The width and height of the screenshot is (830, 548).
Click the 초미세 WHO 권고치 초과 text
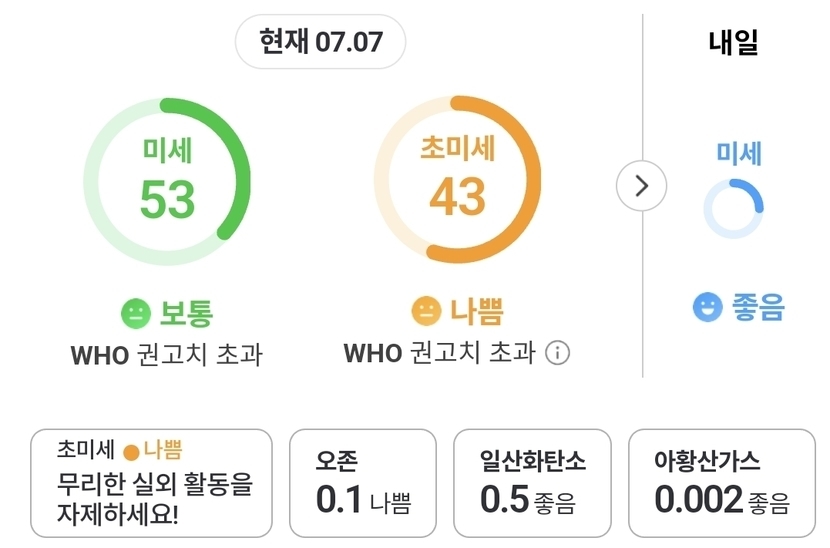[x=439, y=353]
